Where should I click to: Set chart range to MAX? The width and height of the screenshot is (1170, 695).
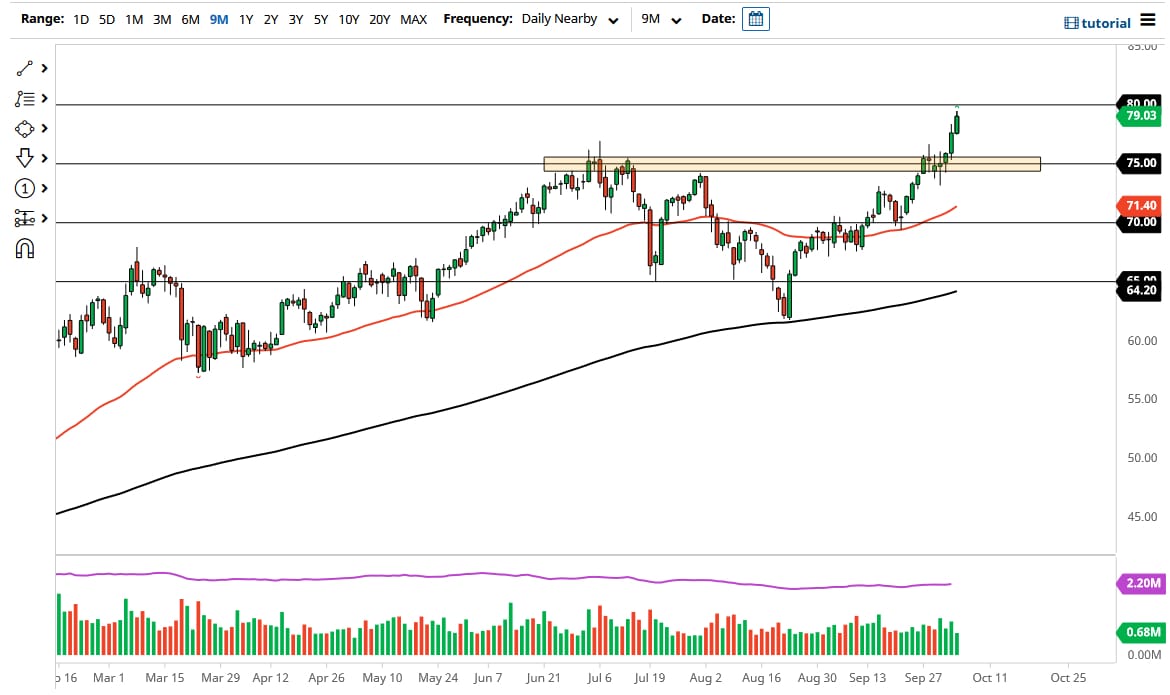pos(413,19)
